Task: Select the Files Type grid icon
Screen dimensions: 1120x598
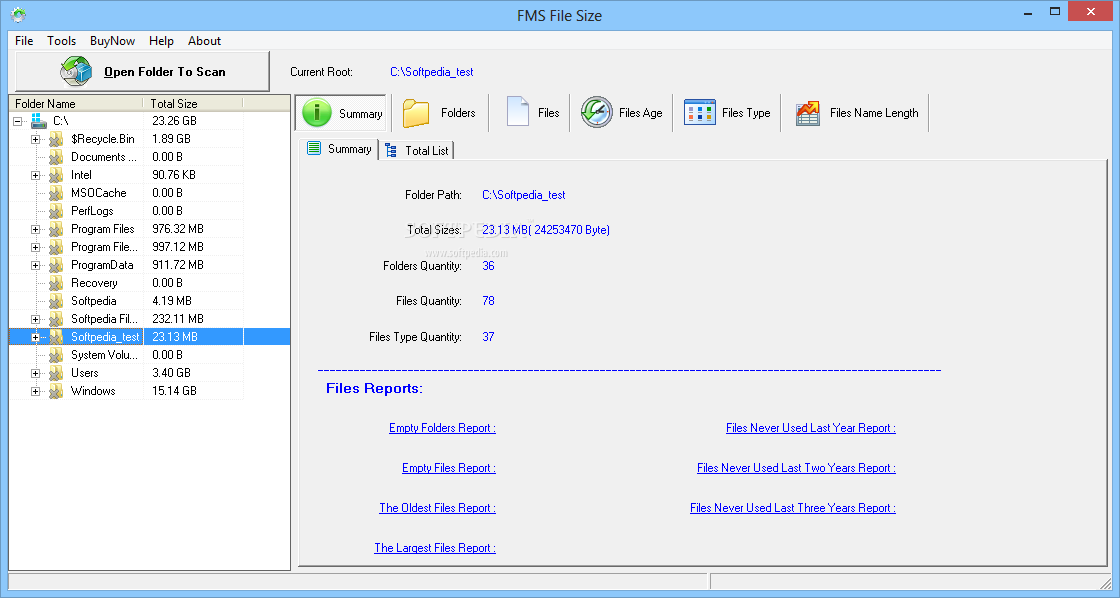Action: pos(699,112)
